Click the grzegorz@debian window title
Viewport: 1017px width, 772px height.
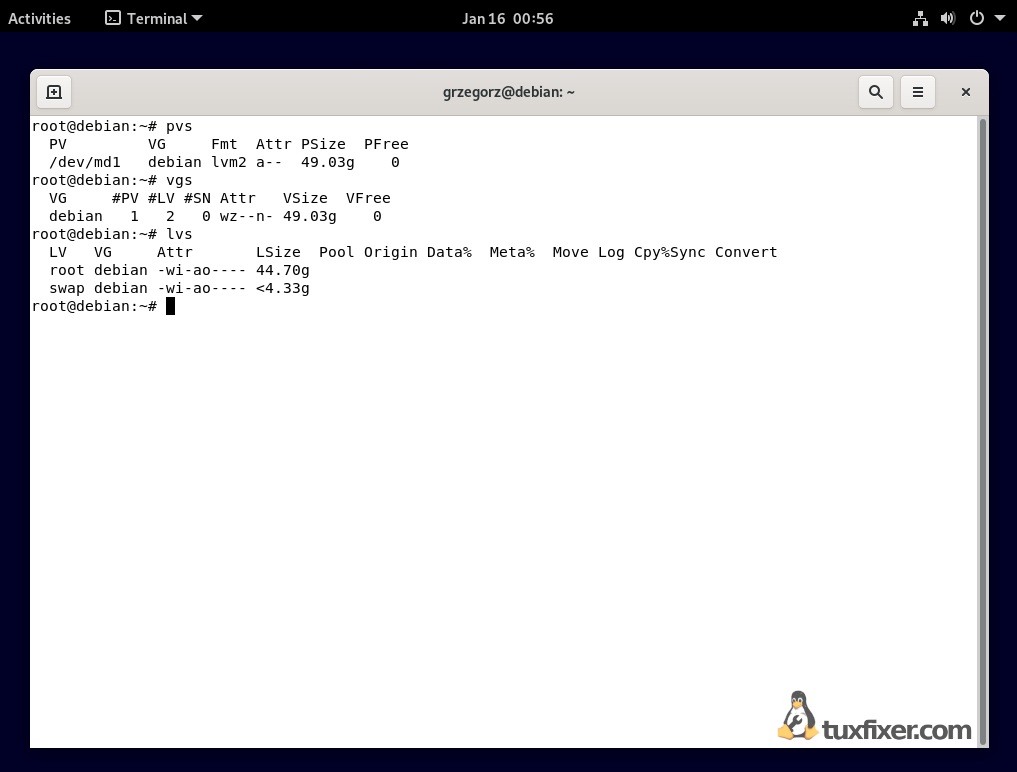(508, 92)
